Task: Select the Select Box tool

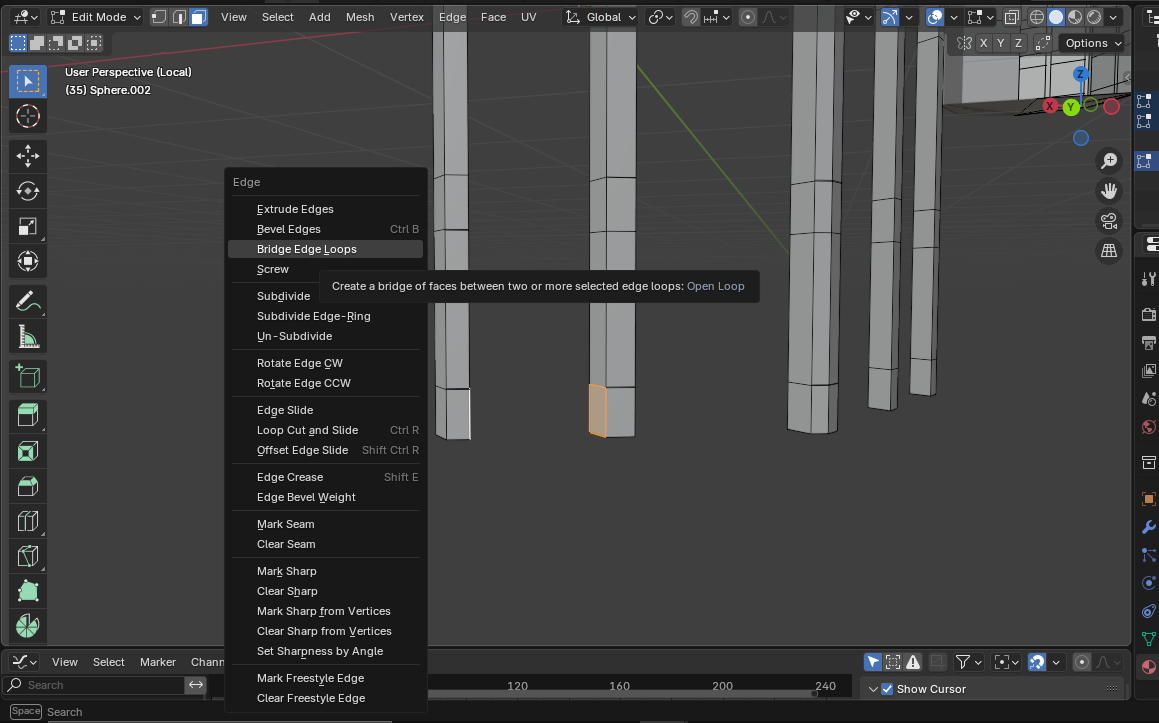Action: (27, 81)
